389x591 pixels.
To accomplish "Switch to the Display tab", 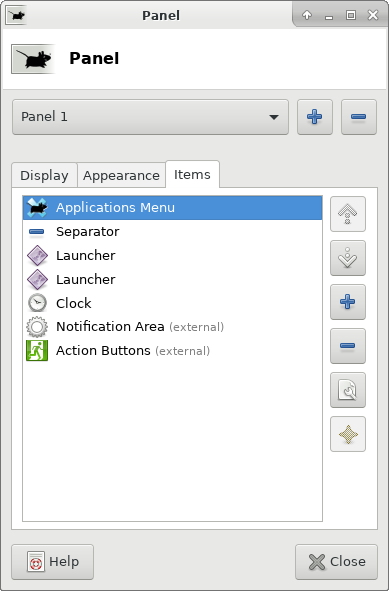I will pyautogui.click(x=44, y=175).
